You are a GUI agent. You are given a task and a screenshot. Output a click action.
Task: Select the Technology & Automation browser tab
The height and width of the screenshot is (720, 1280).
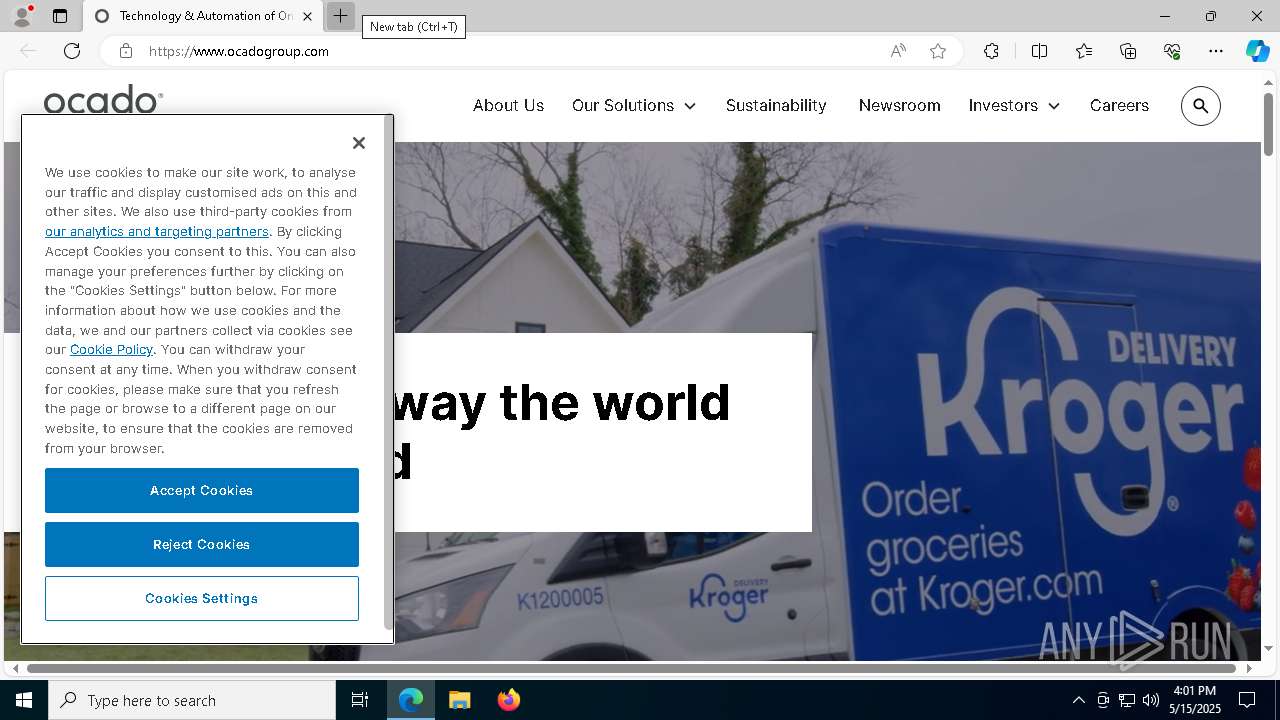coord(203,16)
